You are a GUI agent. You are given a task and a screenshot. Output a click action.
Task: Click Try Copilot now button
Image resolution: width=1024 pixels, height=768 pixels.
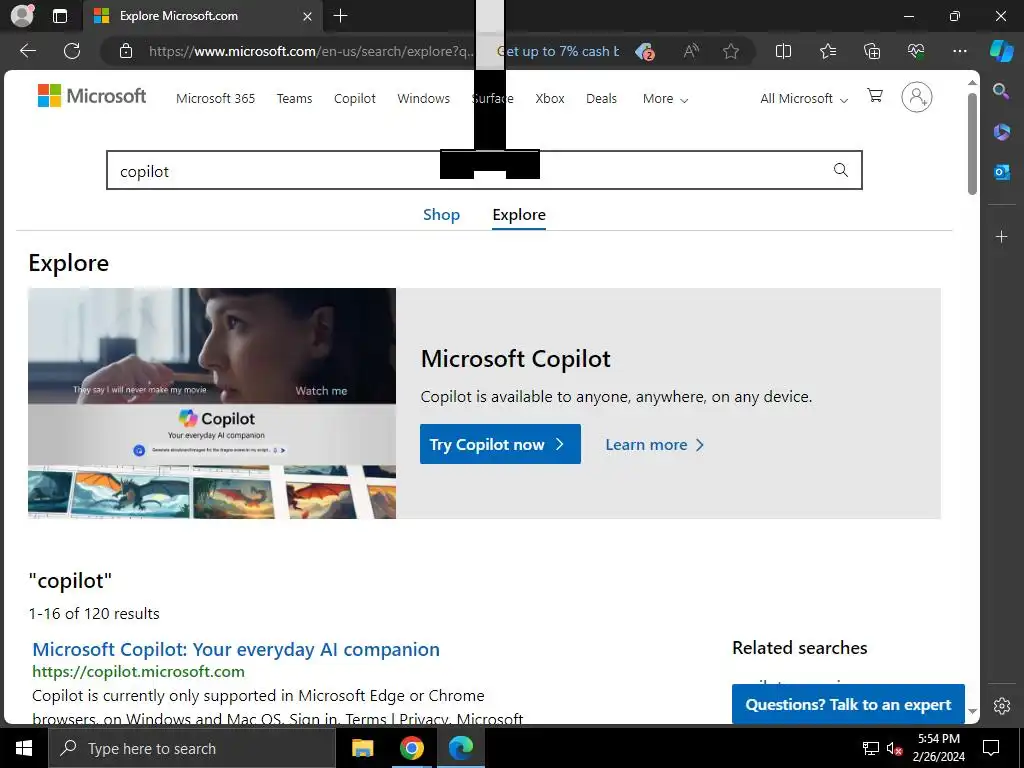500,444
